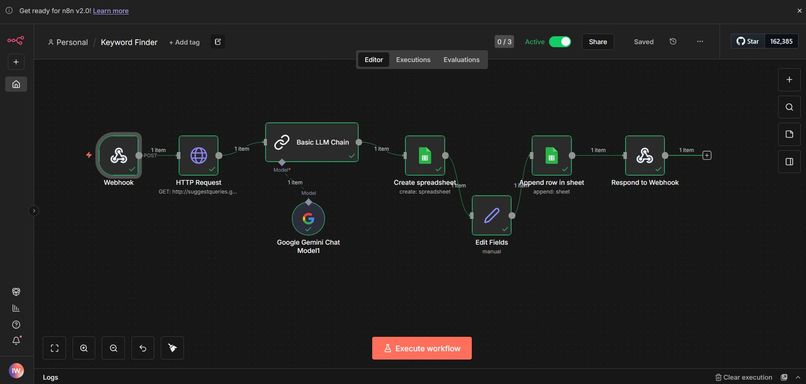The width and height of the screenshot is (806, 384).
Task: Click the Share button
Action: click(x=598, y=42)
